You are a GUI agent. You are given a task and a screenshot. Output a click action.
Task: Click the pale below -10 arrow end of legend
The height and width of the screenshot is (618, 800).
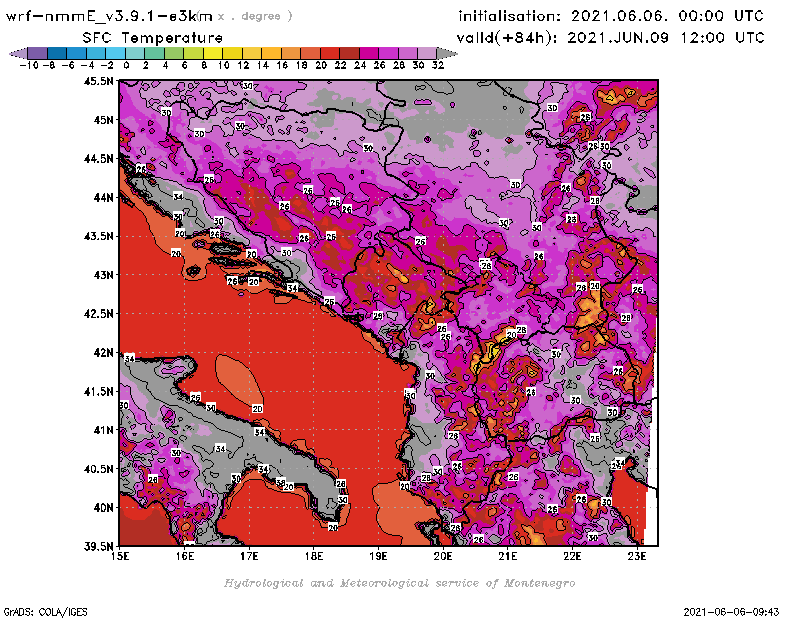(x=18, y=53)
